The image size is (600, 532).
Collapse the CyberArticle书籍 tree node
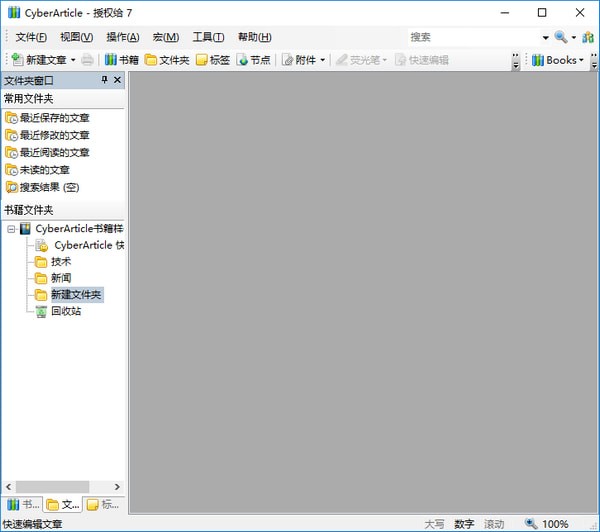coord(11,228)
